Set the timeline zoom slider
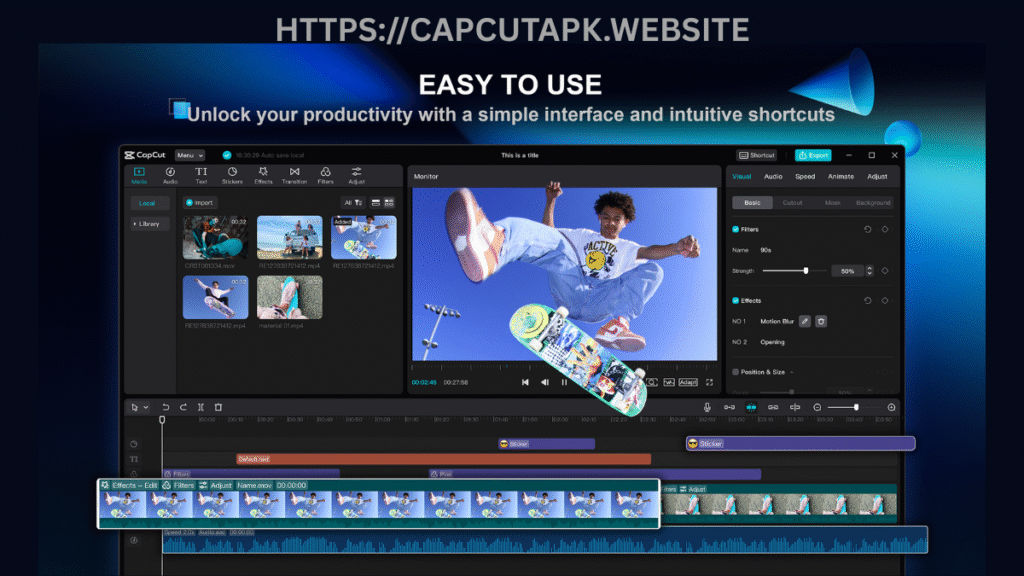Image resolution: width=1024 pixels, height=576 pixels. 852,407
